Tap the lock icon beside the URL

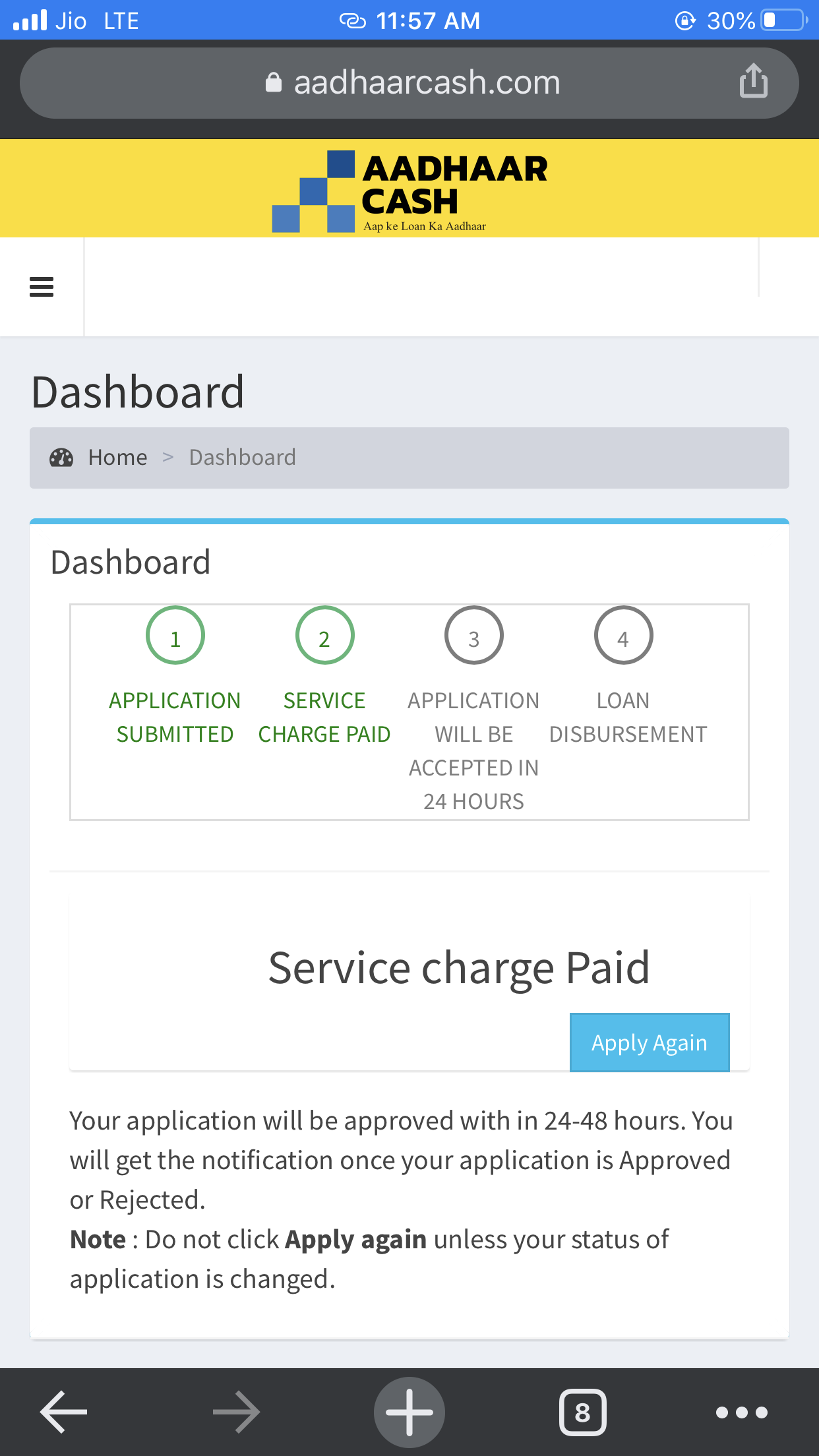pos(273,83)
